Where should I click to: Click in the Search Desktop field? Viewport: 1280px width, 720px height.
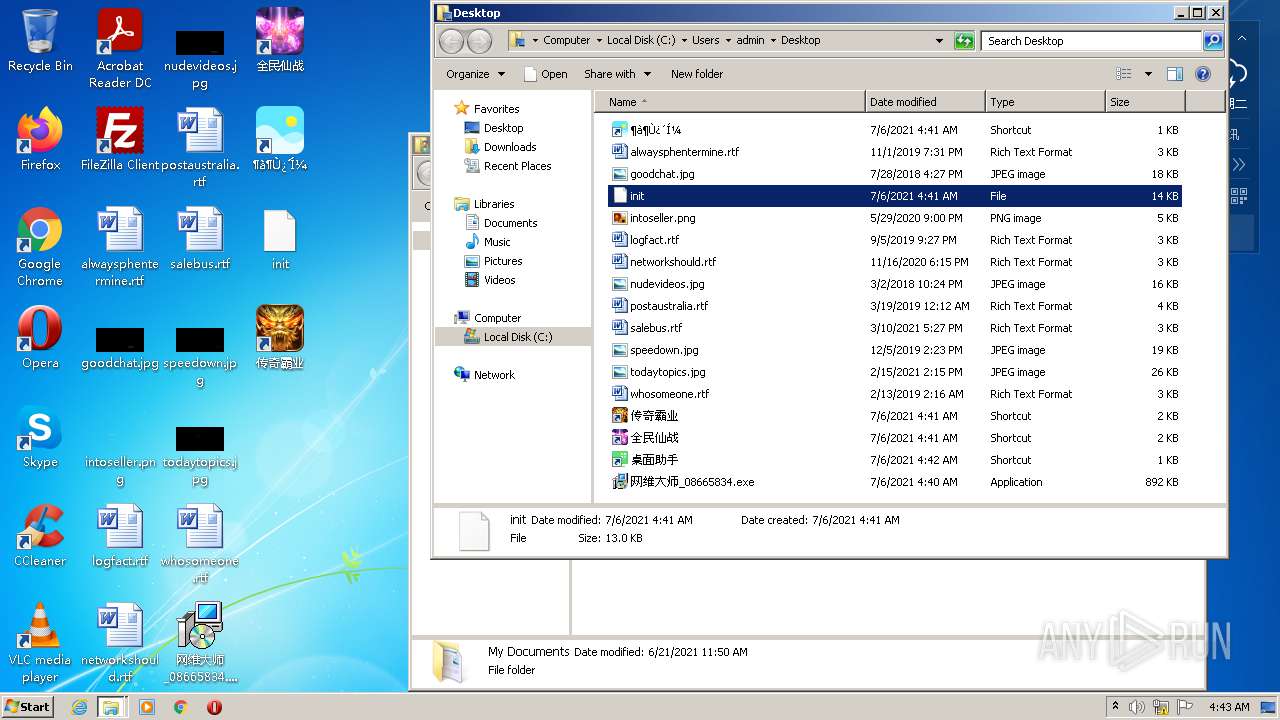click(1092, 41)
